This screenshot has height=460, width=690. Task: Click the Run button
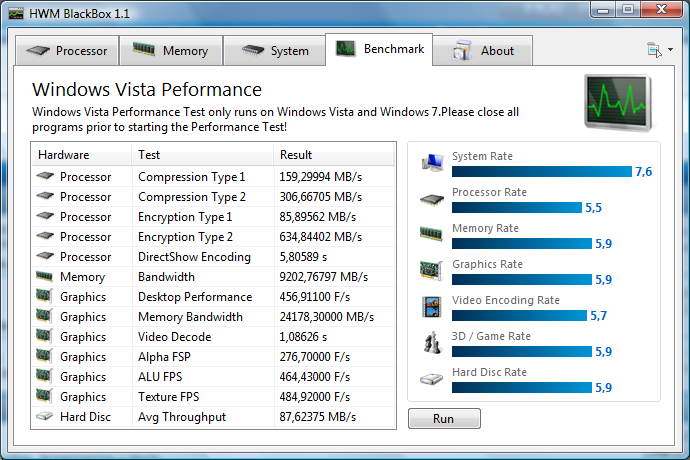(444, 419)
